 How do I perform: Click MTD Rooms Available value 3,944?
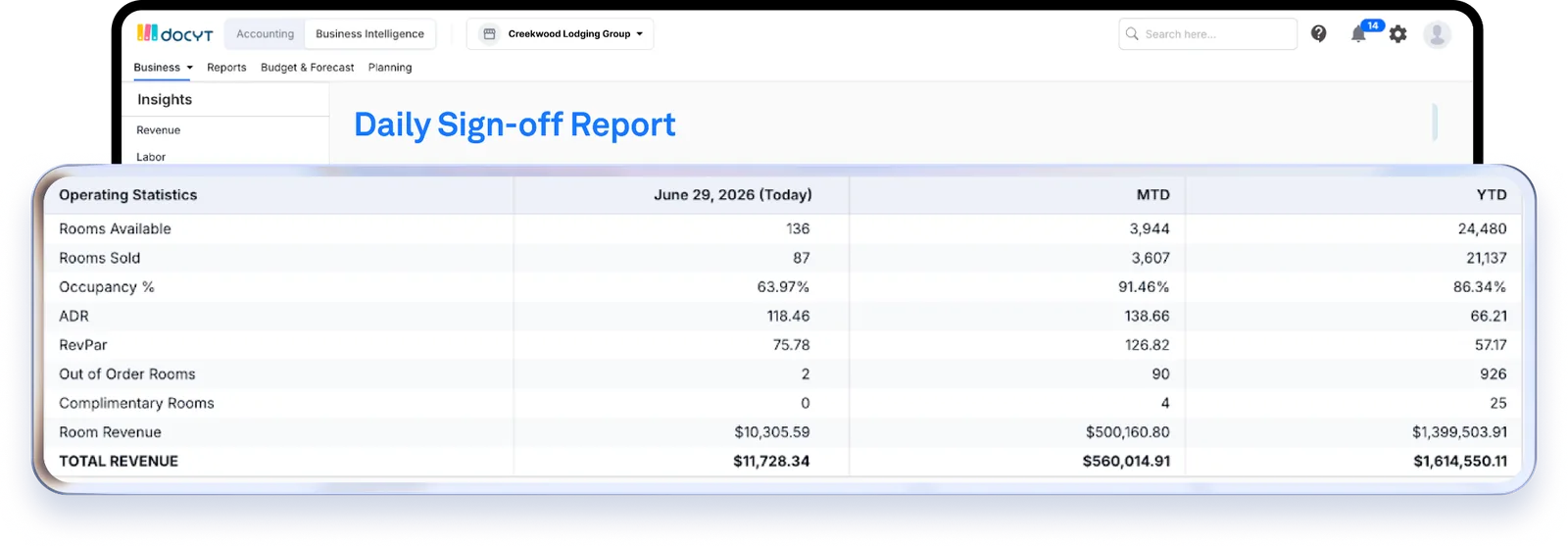[1150, 228]
